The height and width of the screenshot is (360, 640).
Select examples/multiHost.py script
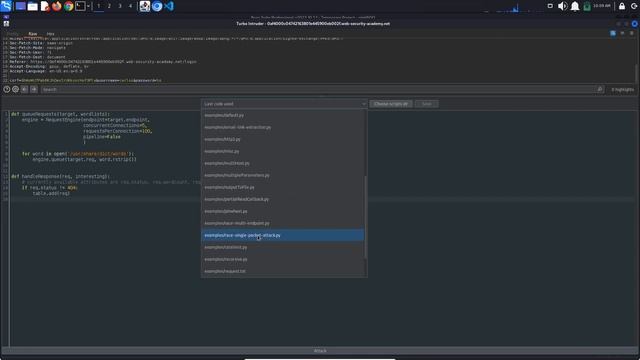pos(283,163)
